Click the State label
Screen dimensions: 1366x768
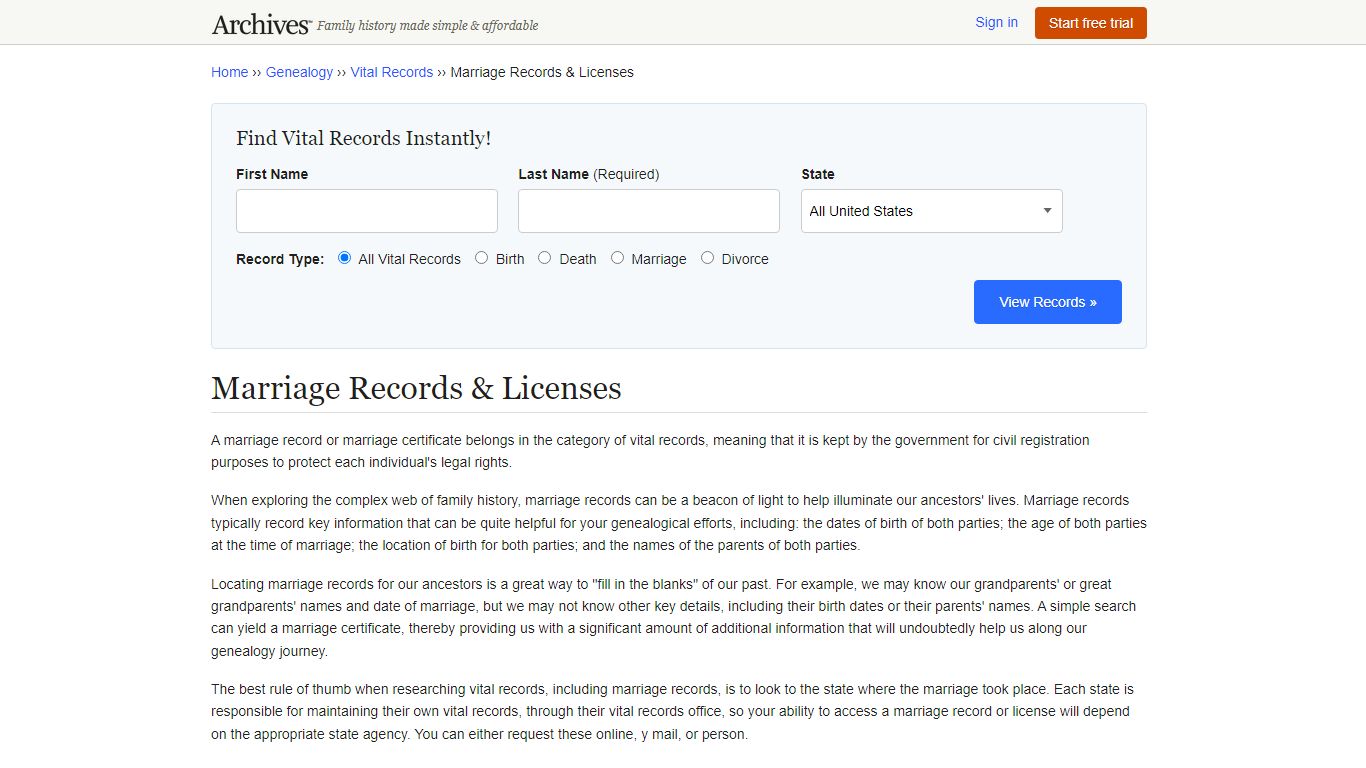click(x=818, y=174)
